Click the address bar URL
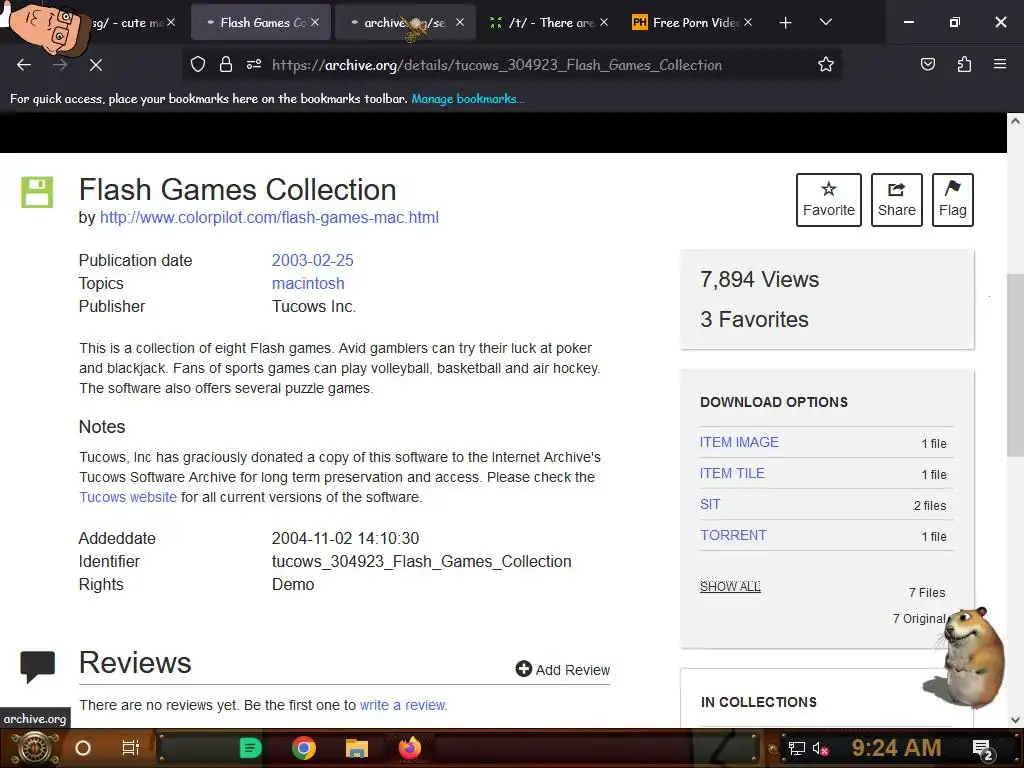1024x768 pixels. (x=497, y=65)
